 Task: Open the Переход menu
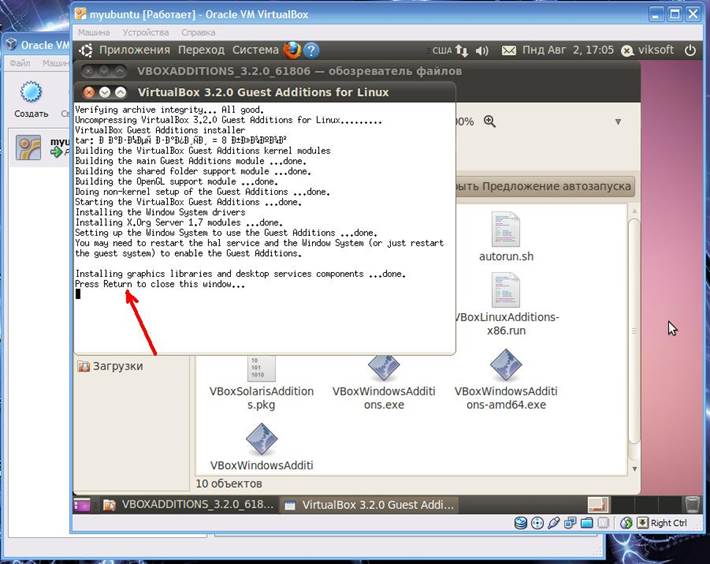[x=201, y=50]
